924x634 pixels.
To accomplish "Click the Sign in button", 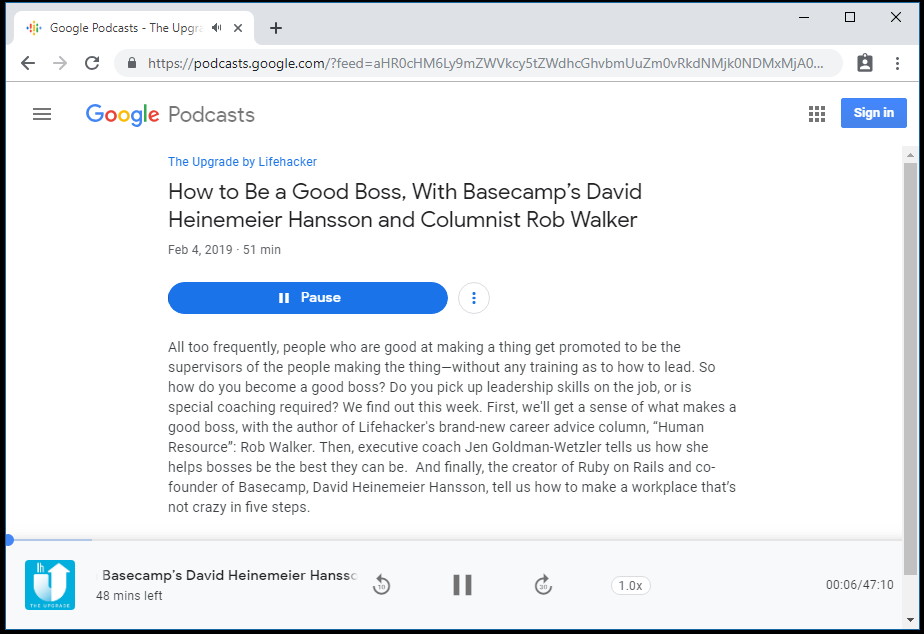I will pyautogui.click(x=873, y=113).
